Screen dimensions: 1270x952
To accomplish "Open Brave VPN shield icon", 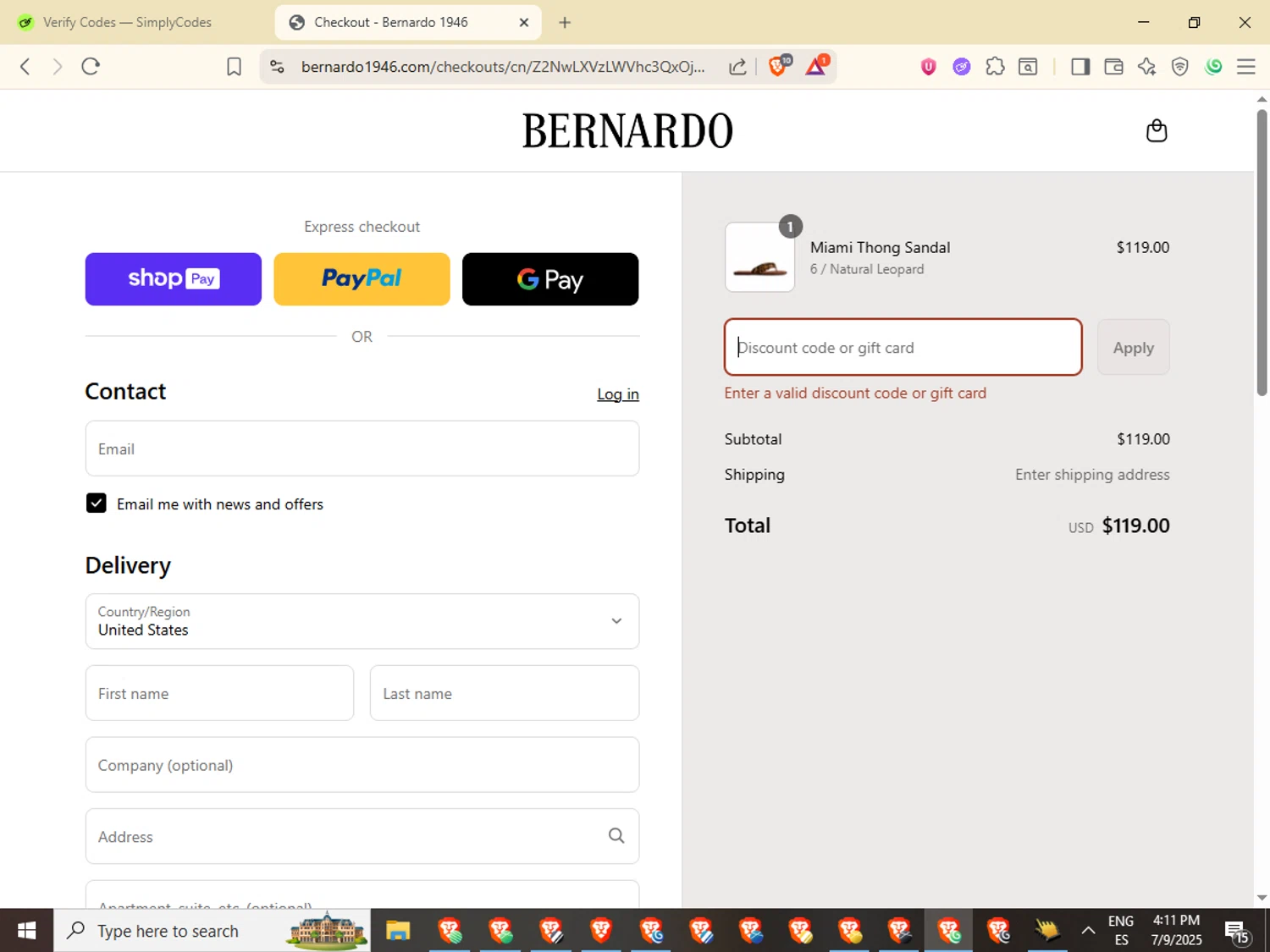I will [x=1179, y=67].
